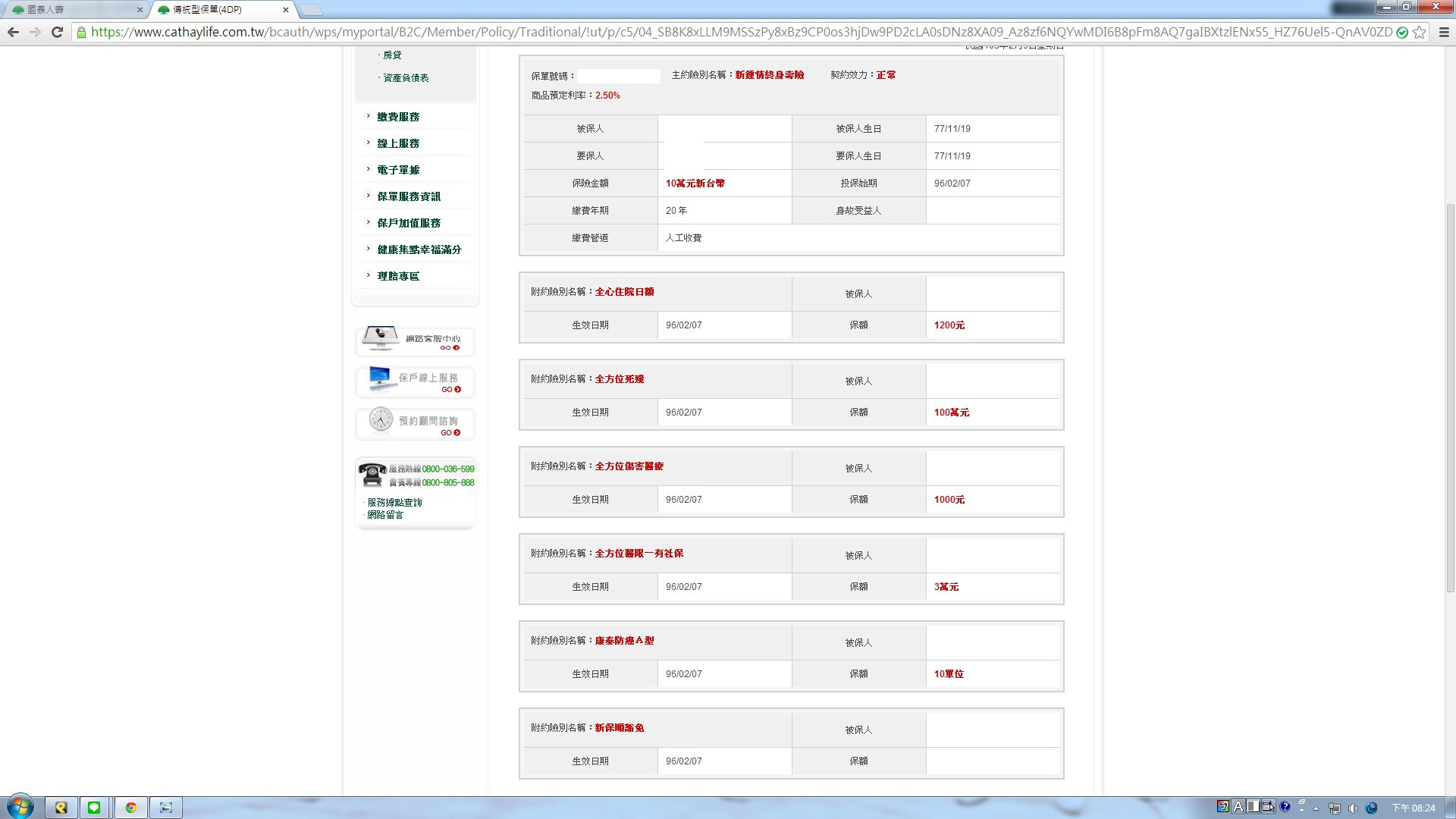1456x819 pixels.
Task: Expand the 理賠專區 menu
Action: (x=398, y=276)
